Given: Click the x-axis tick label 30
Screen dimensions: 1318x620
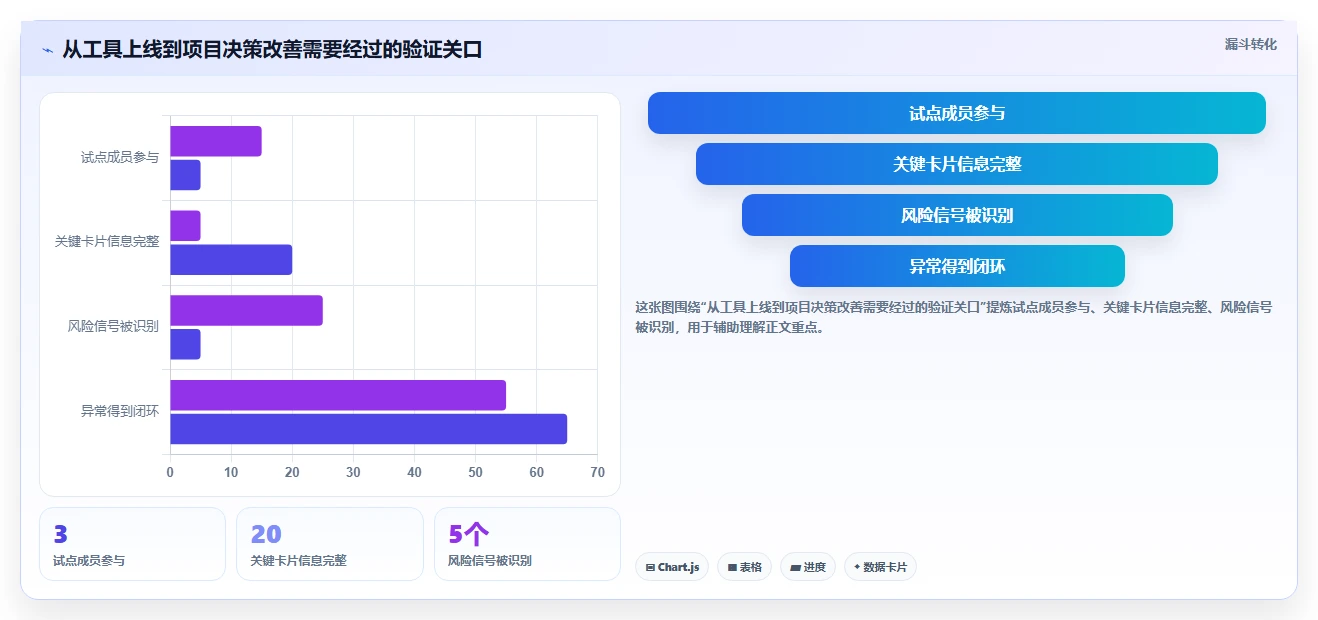Looking at the screenshot, I should [353, 472].
